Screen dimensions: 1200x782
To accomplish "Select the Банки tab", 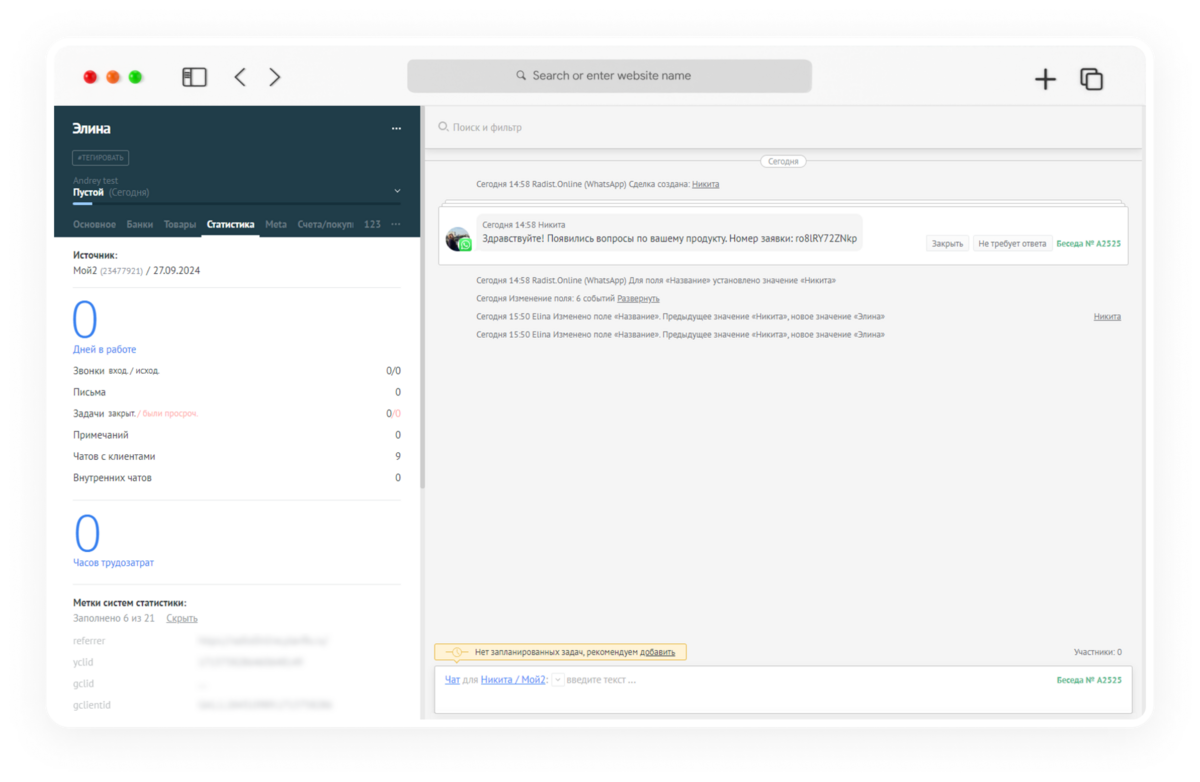I will (140, 224).
